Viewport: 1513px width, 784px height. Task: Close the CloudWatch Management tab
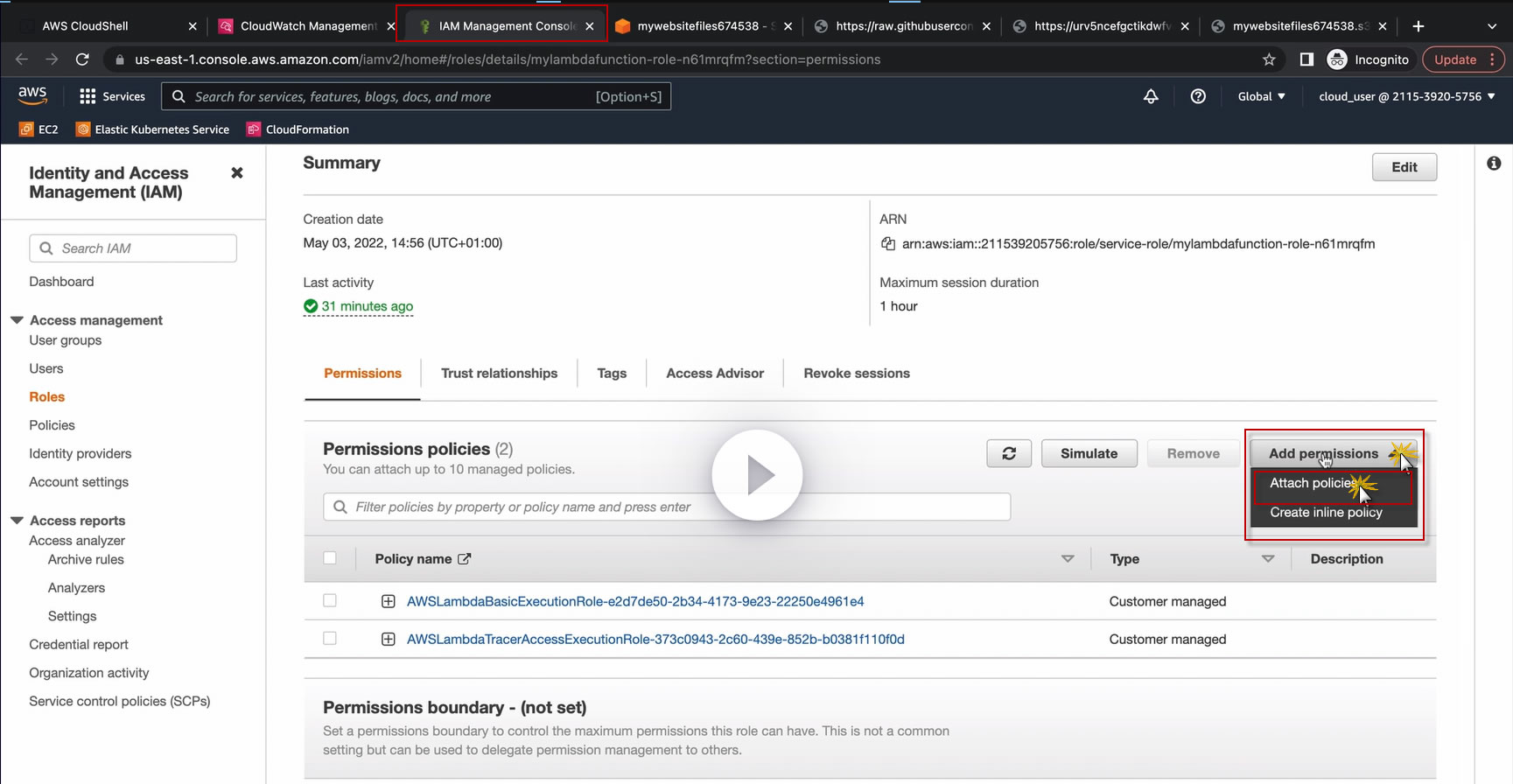click(x=391, y=26)
